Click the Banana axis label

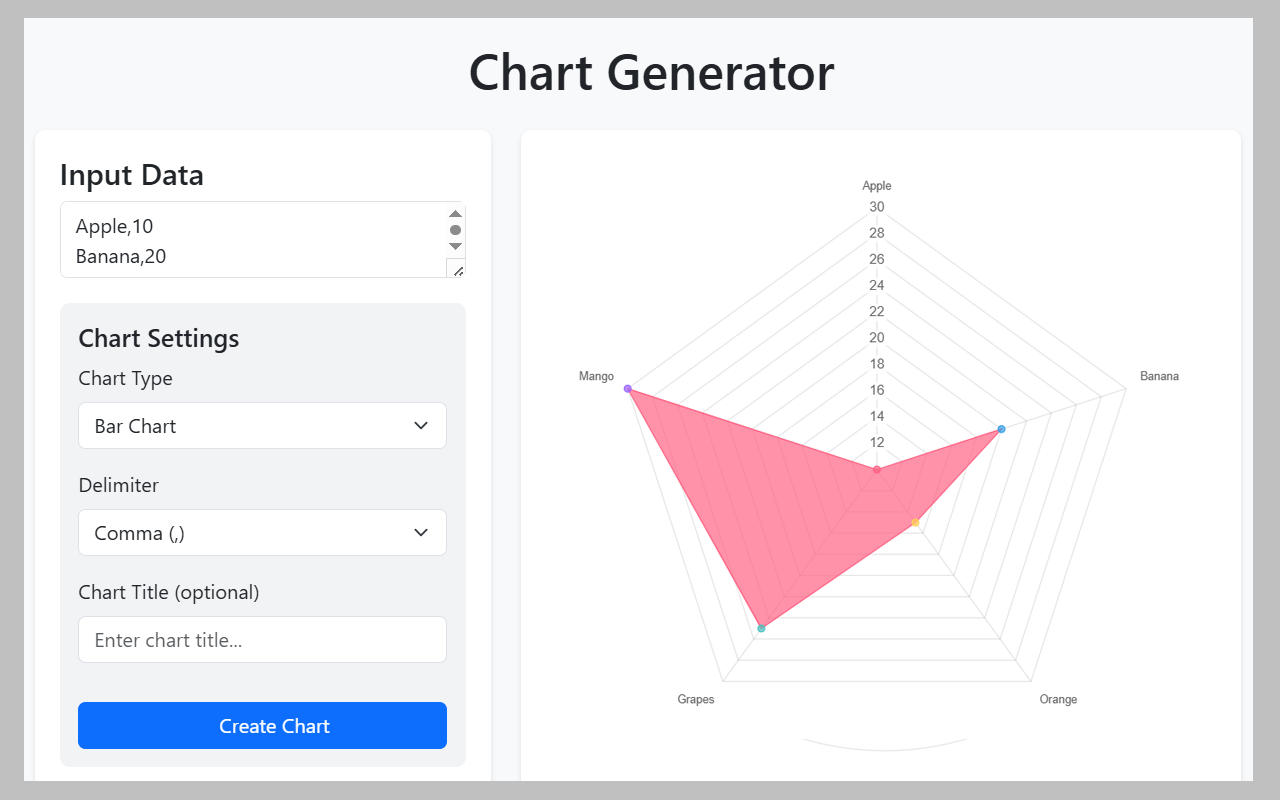[x=1159, y=377]
